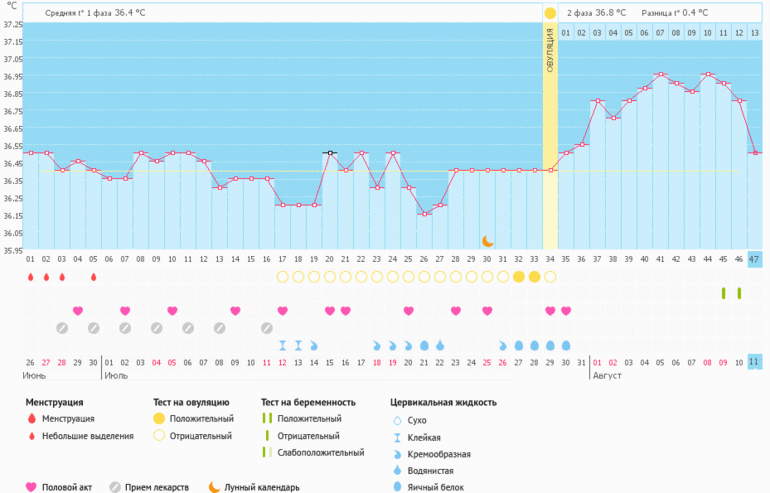Select the heart icon on cycle day 04
Image resolution: width=770 pixels, height=493 pixels.
coord(78,311)
